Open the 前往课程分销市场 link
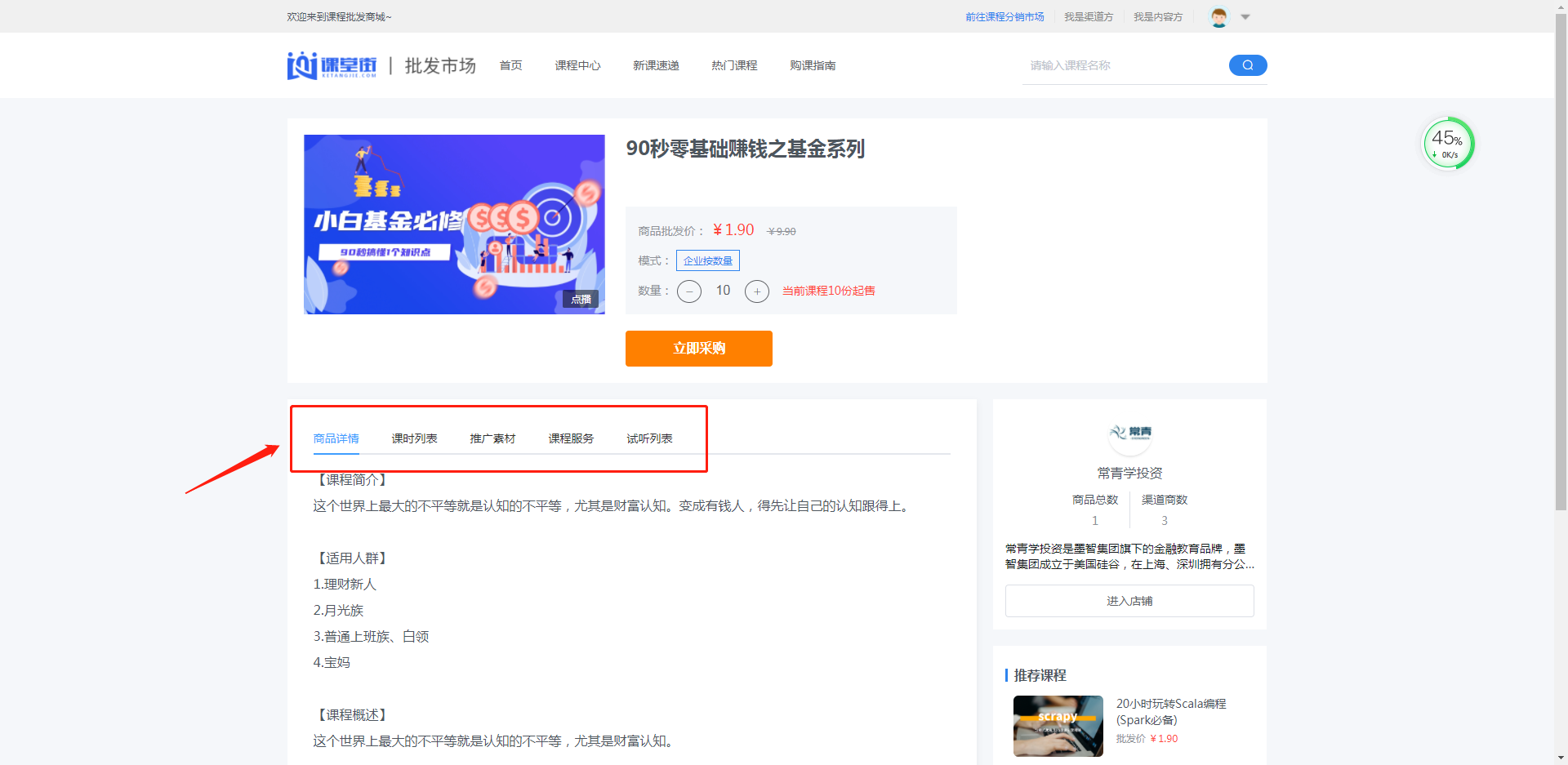This screenshot has width=1568, height=765. [x=1004, y=16]
